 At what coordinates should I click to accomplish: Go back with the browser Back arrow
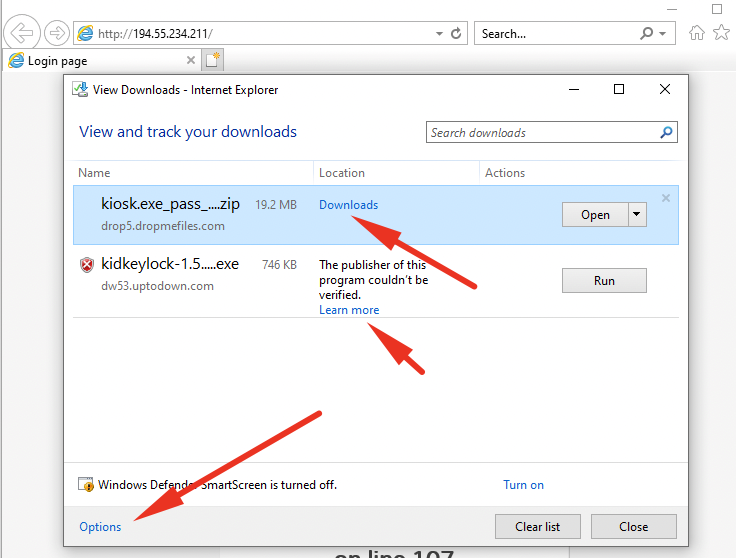pos(22,33)
